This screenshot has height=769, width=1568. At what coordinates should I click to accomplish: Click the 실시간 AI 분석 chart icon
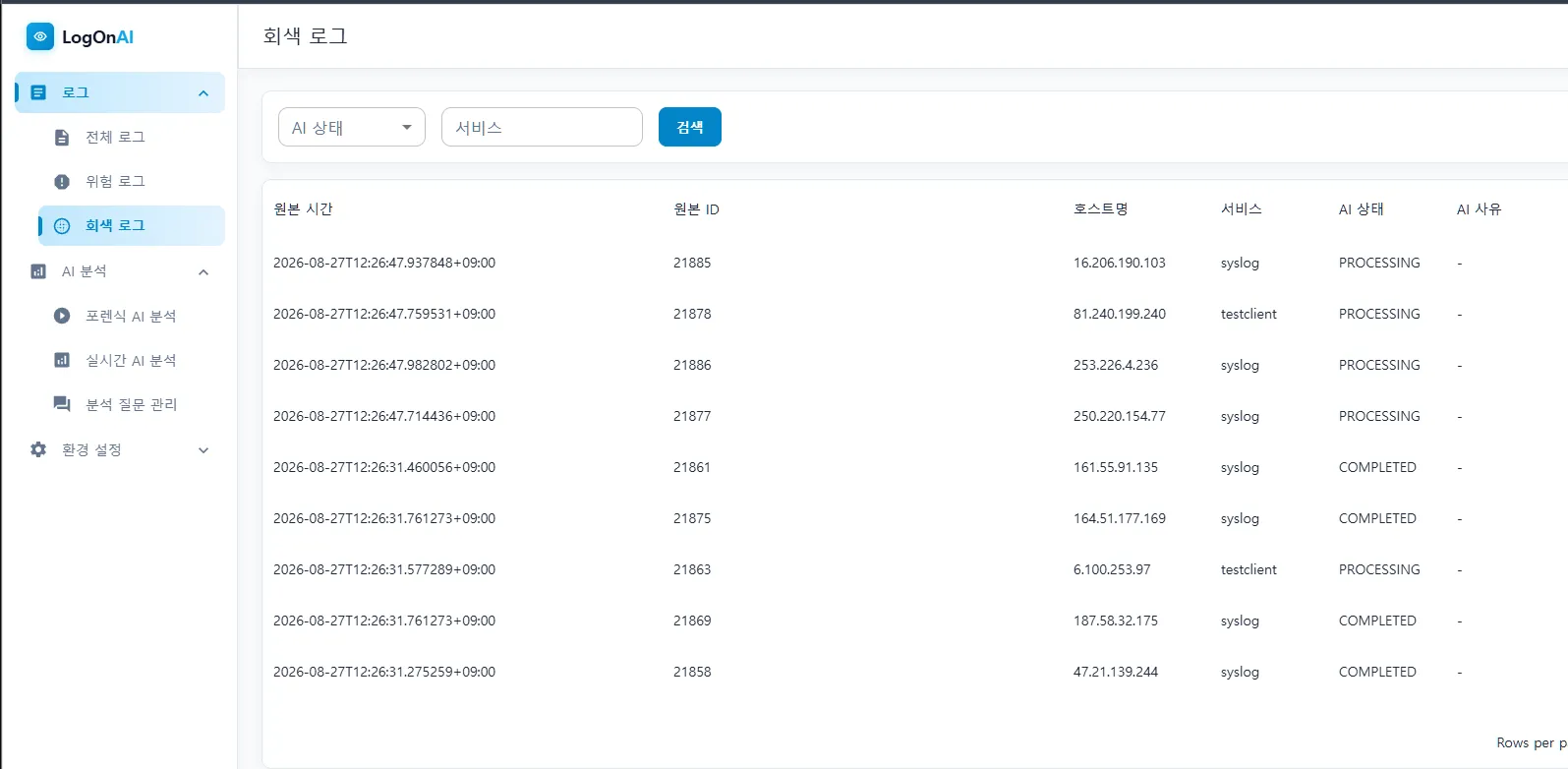coord(62,360)
